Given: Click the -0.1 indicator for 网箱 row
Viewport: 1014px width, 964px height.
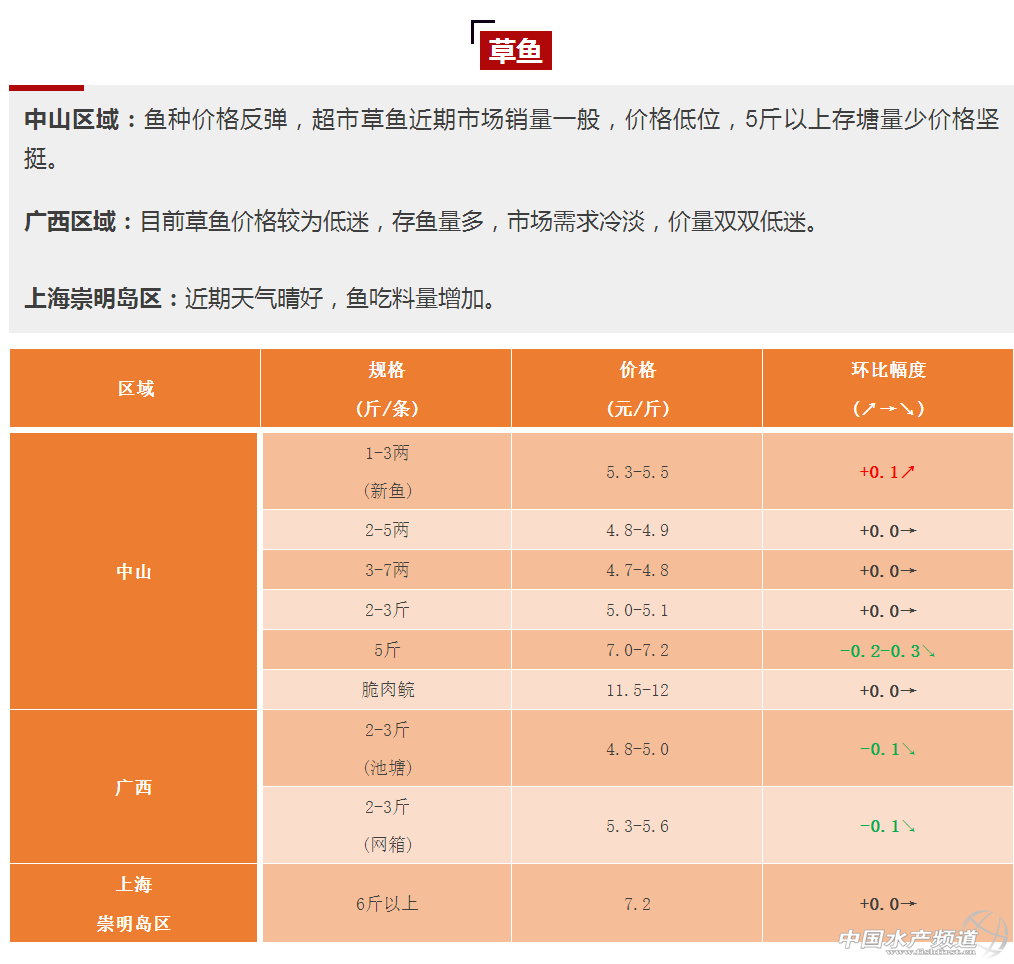Looking at the screenshot, I should (887, 826).
